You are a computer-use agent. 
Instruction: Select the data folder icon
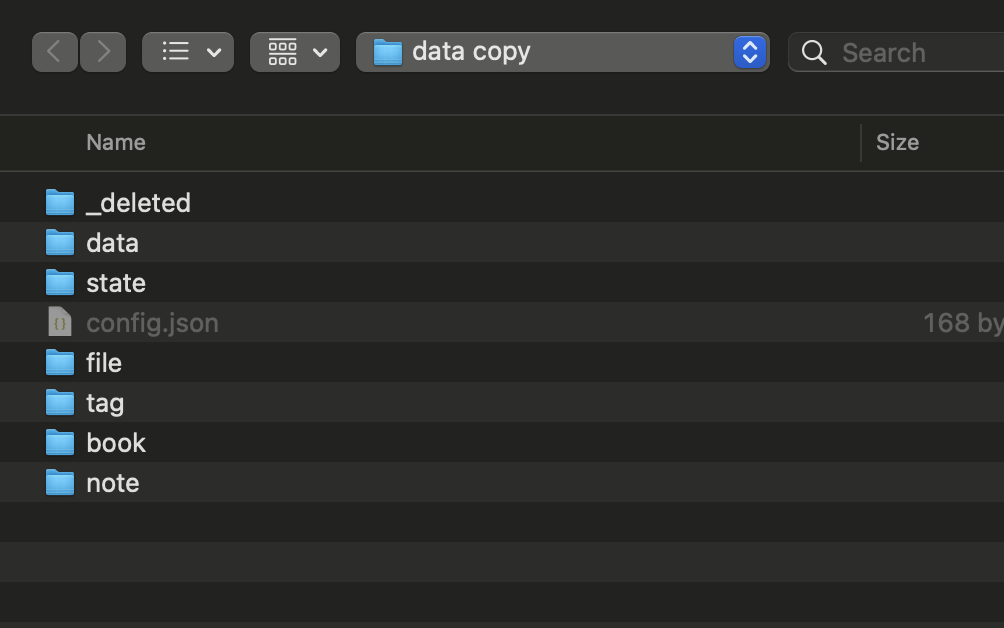[x=60, y=243]
